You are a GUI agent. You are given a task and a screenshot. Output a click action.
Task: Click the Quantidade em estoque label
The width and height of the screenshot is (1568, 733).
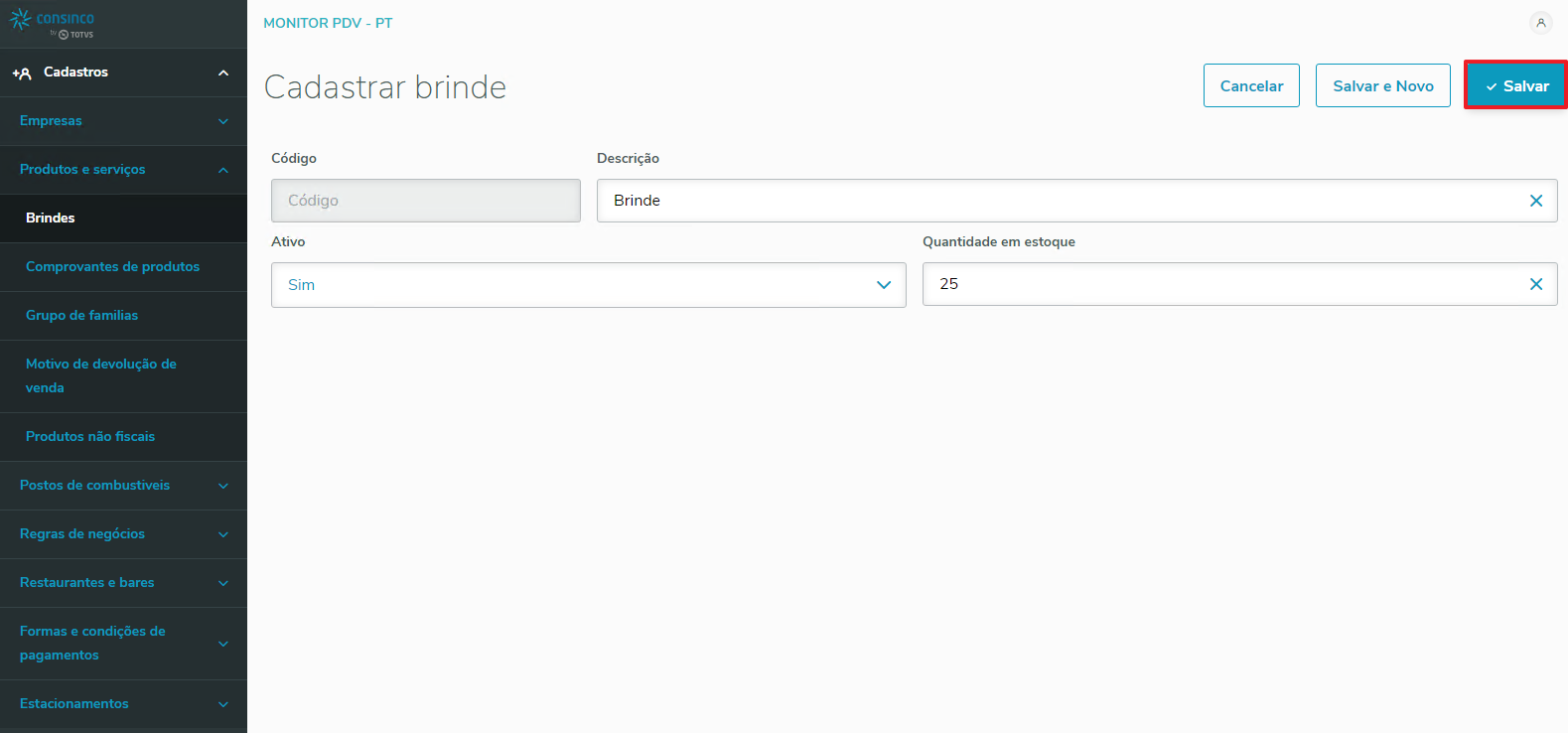(x=999, y=242)
